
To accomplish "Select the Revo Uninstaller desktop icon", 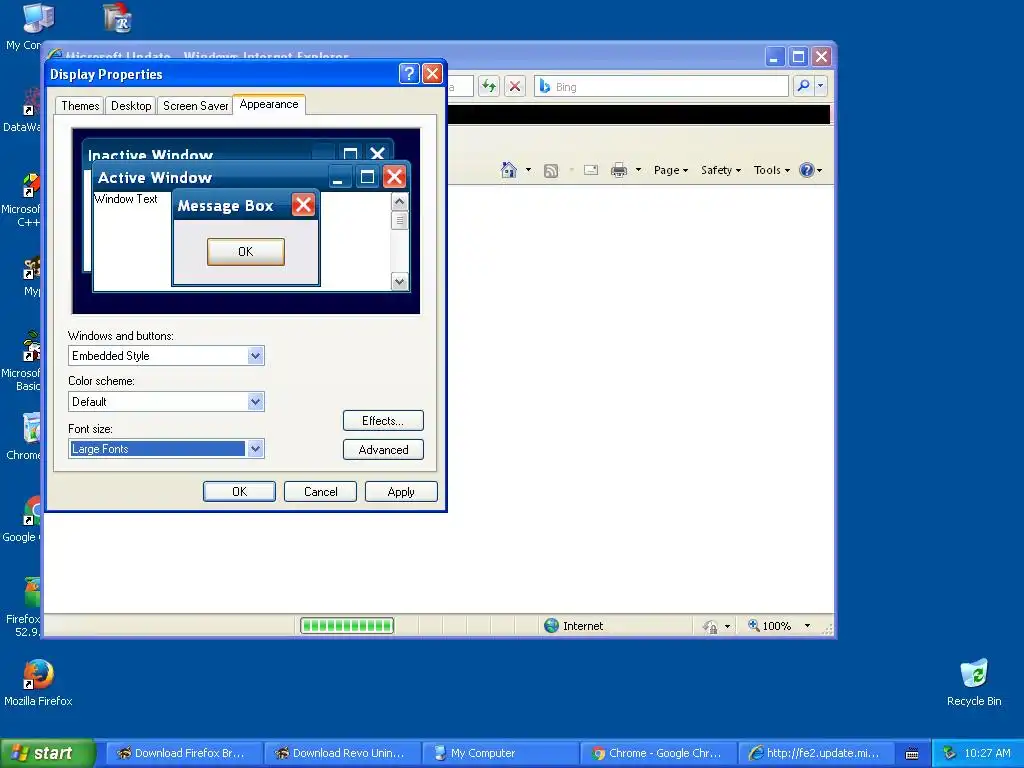I will [118, 18].
